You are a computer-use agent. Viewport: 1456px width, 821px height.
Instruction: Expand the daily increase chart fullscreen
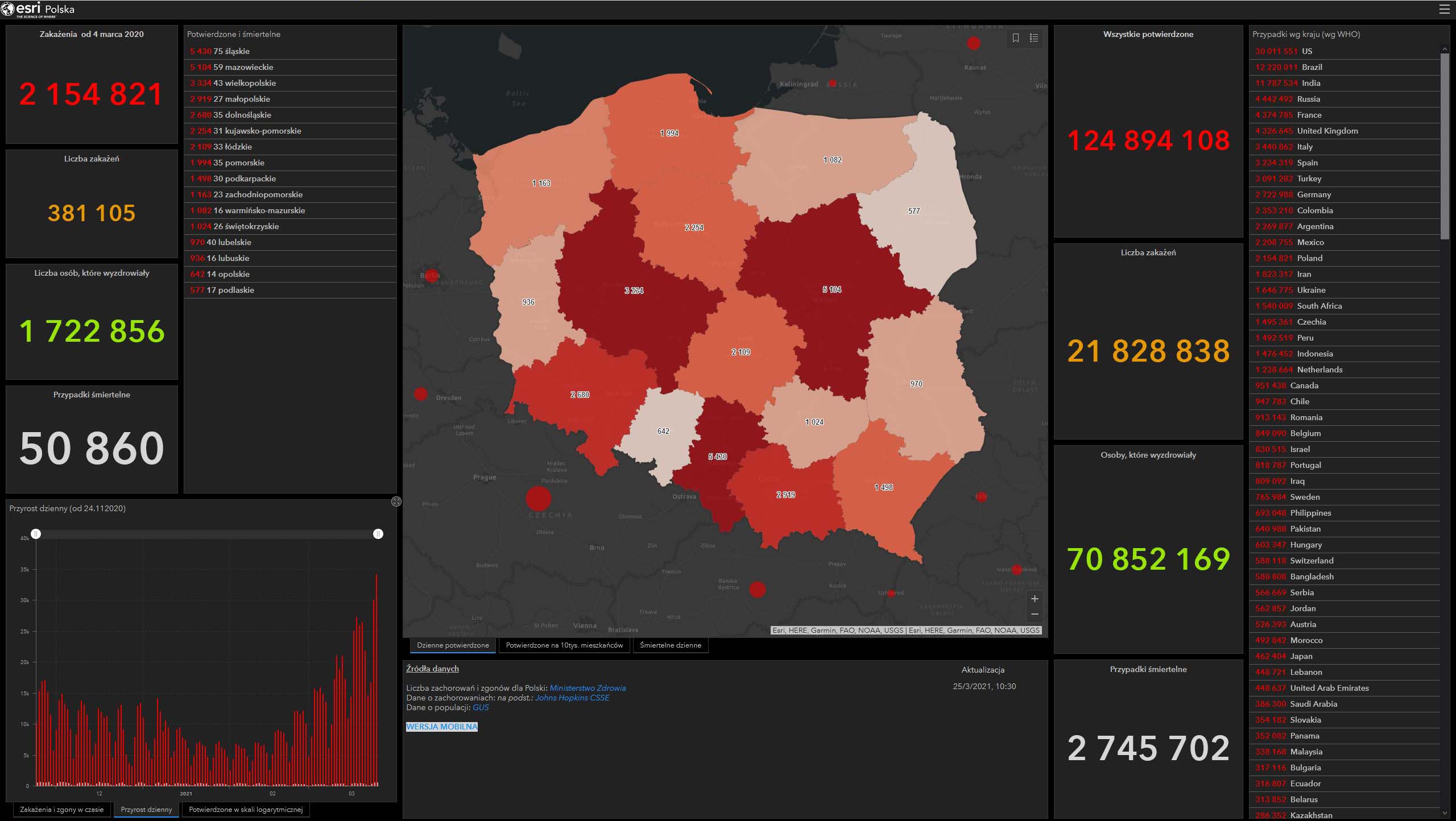click(x=396, y=501)
